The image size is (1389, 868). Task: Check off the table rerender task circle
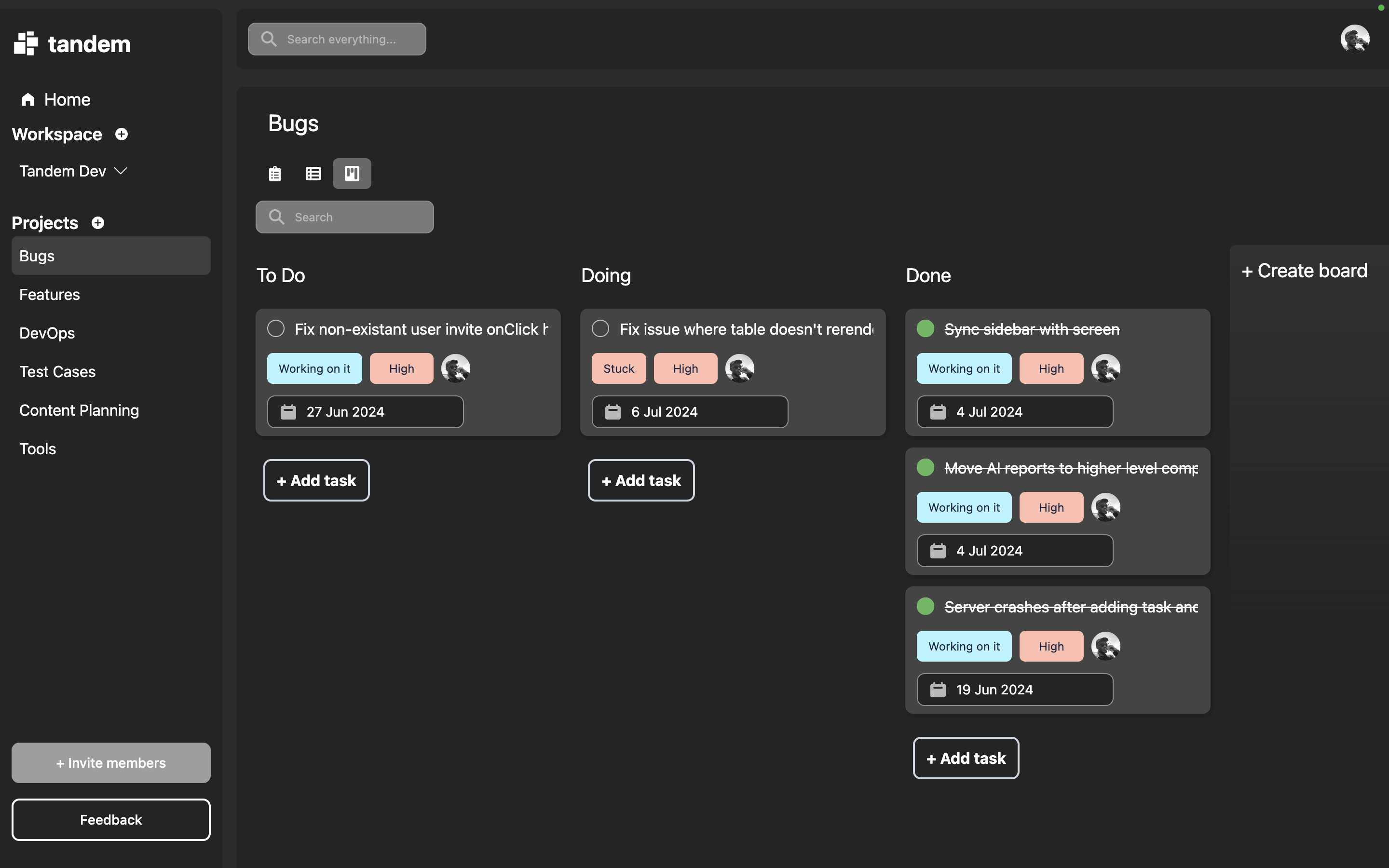tap(600, 329)
